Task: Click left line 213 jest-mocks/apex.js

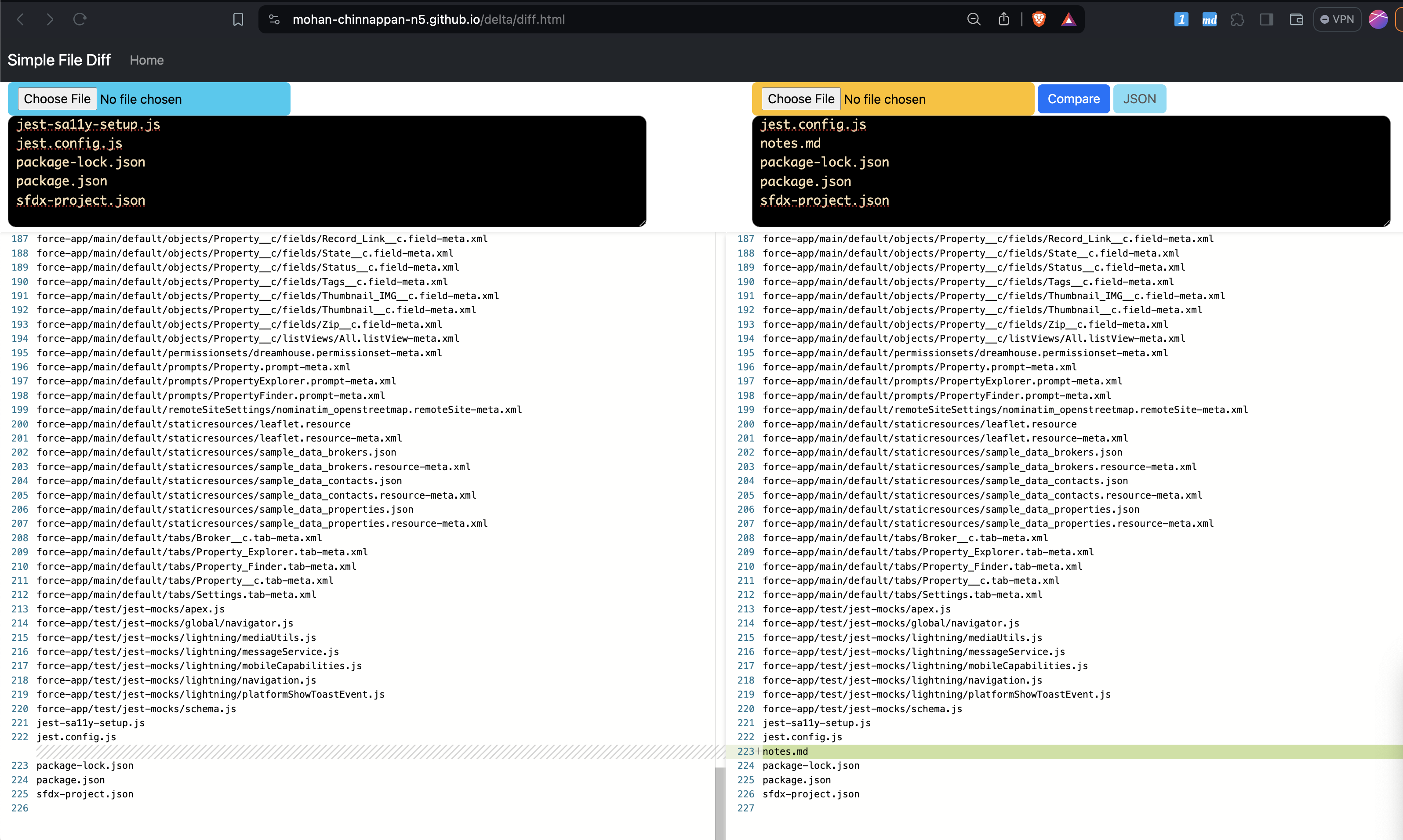Action: click(131, 609)
